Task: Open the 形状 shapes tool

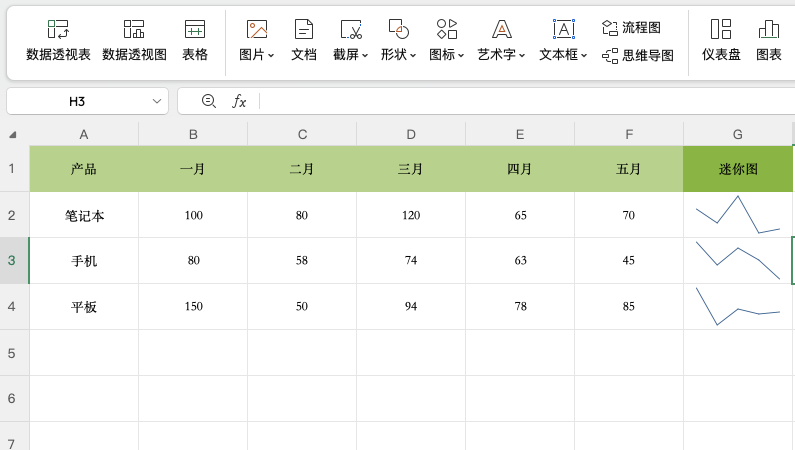Action: (398, 41)
